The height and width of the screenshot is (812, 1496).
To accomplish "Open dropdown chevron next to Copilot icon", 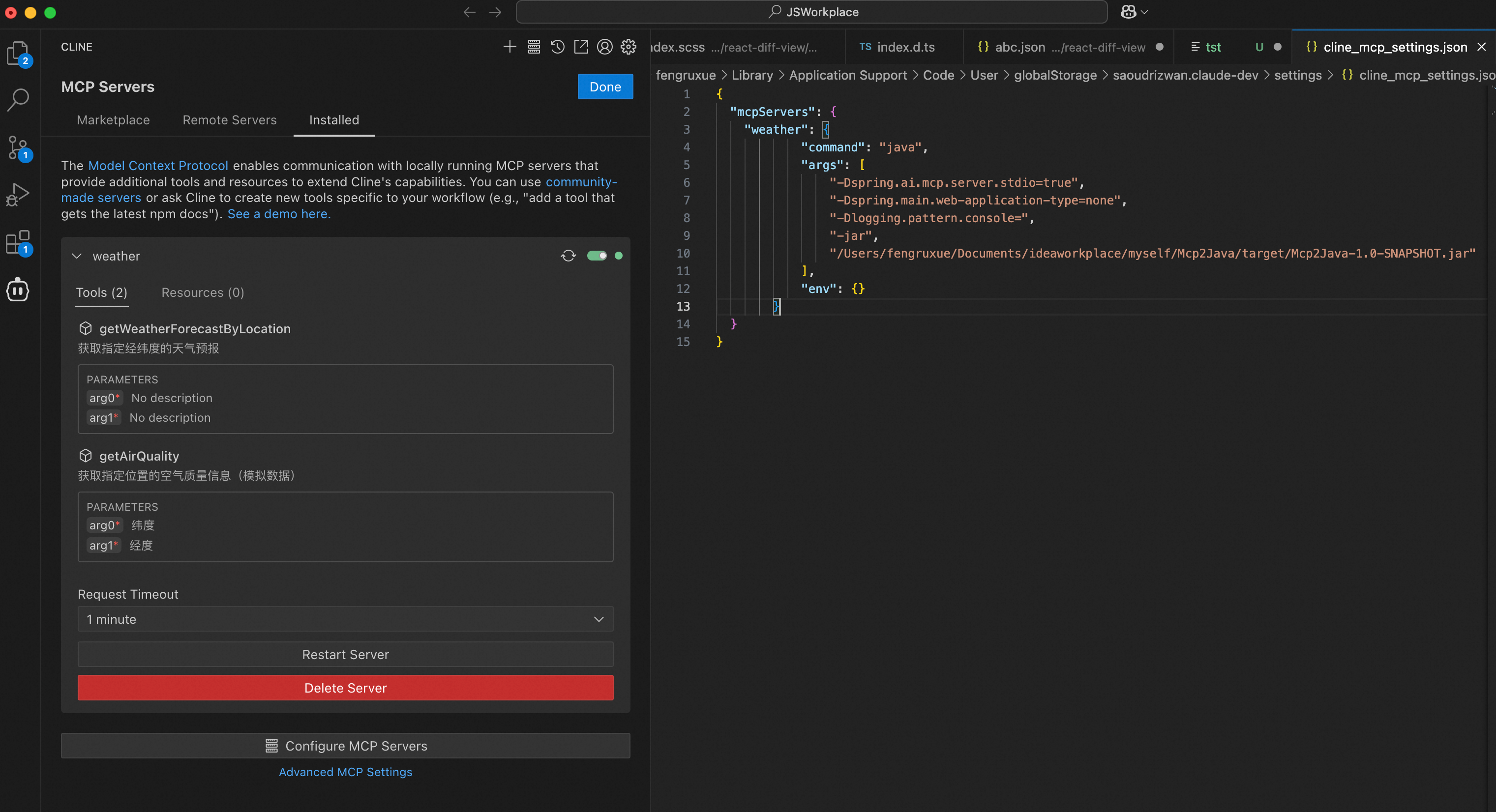I will tap(1144, 12).
